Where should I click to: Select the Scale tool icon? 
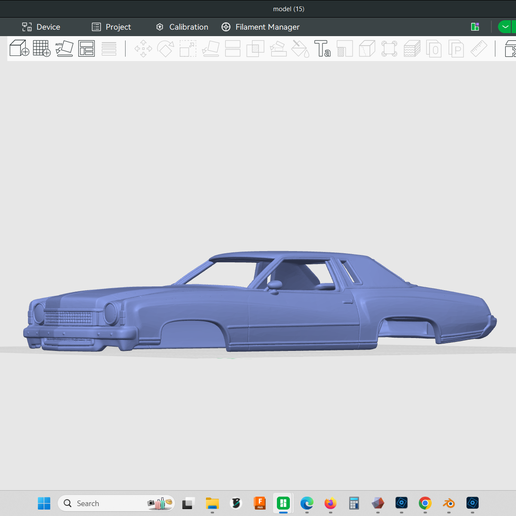(188, 49)
